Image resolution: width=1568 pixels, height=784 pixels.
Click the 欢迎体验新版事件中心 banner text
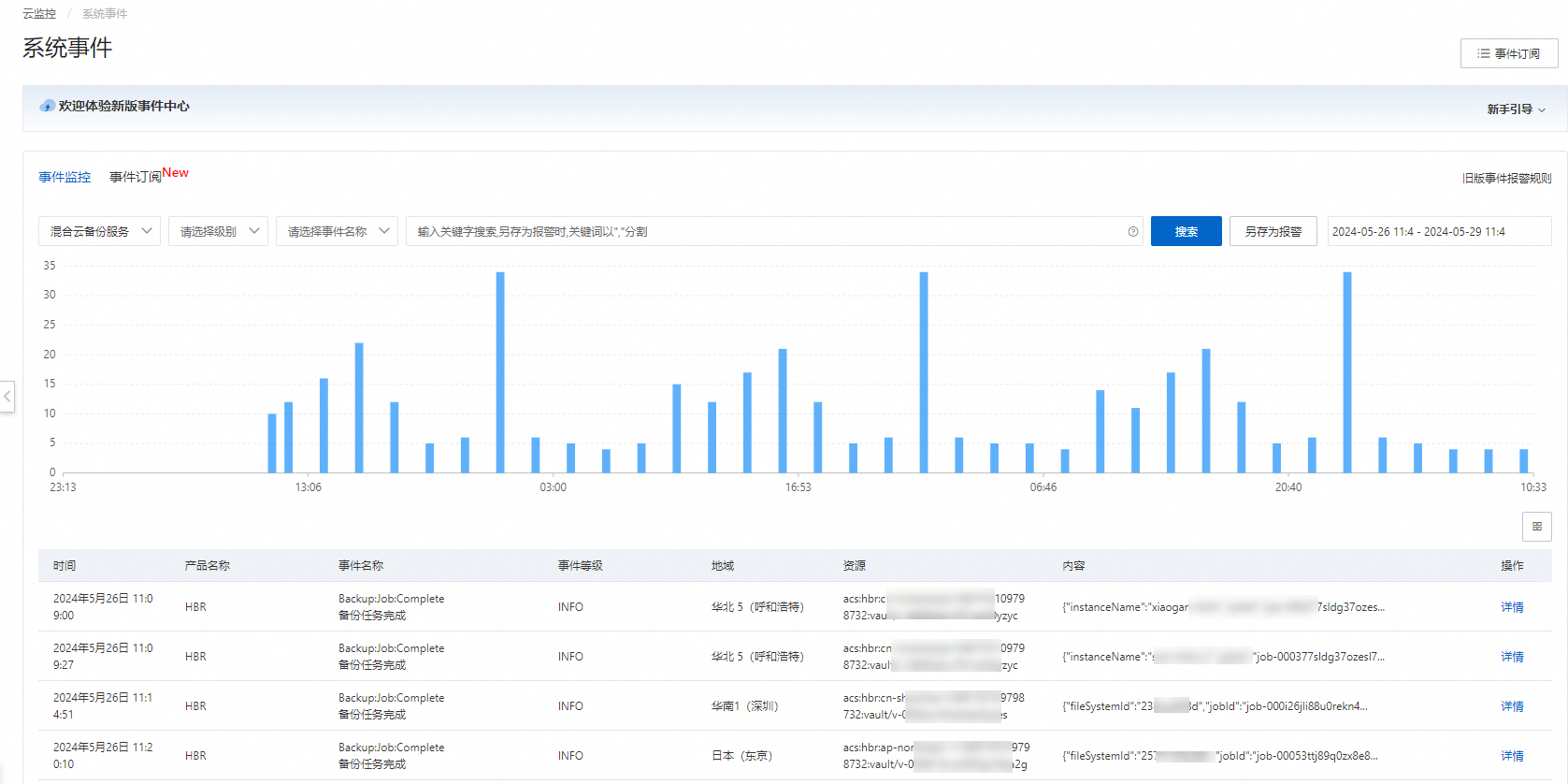click(x=123, y=107)
